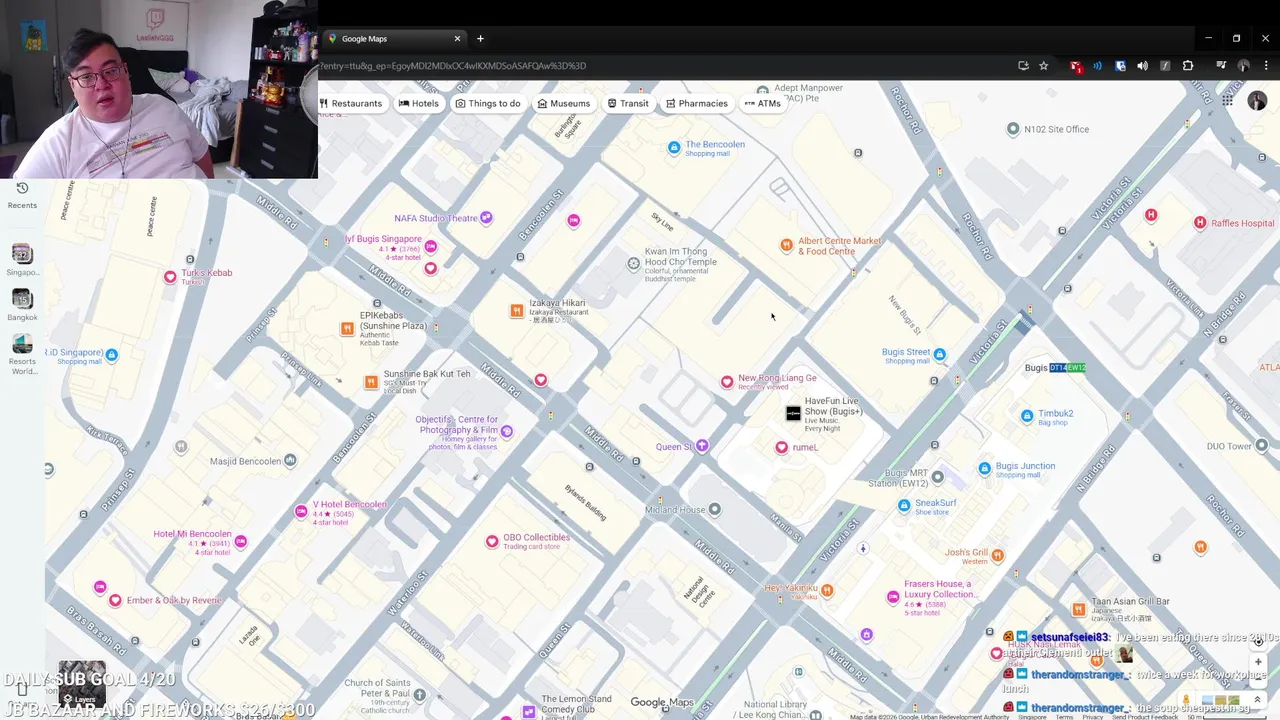
Task: Click the New Rong Liang Ge pin
Action: [727, 382]
